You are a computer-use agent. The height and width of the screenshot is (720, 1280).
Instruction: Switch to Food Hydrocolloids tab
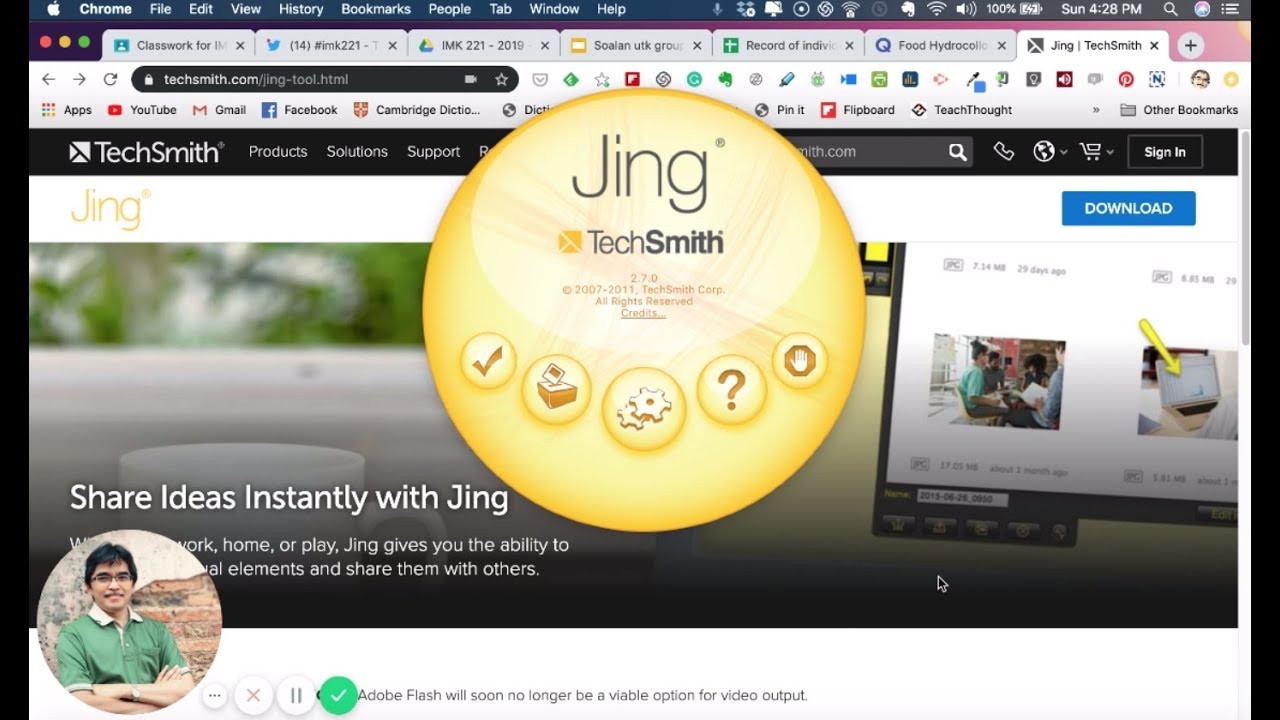pyautogui.click(x=938, y=45)
